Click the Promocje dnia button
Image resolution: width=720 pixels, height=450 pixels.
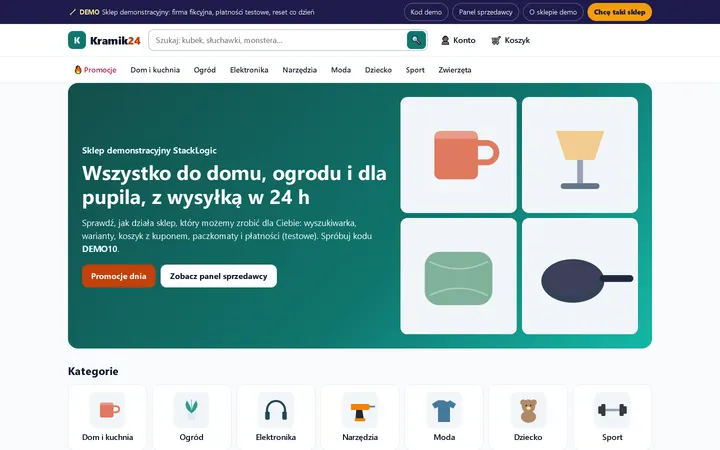pyautogui.click(x=118, y=276)
